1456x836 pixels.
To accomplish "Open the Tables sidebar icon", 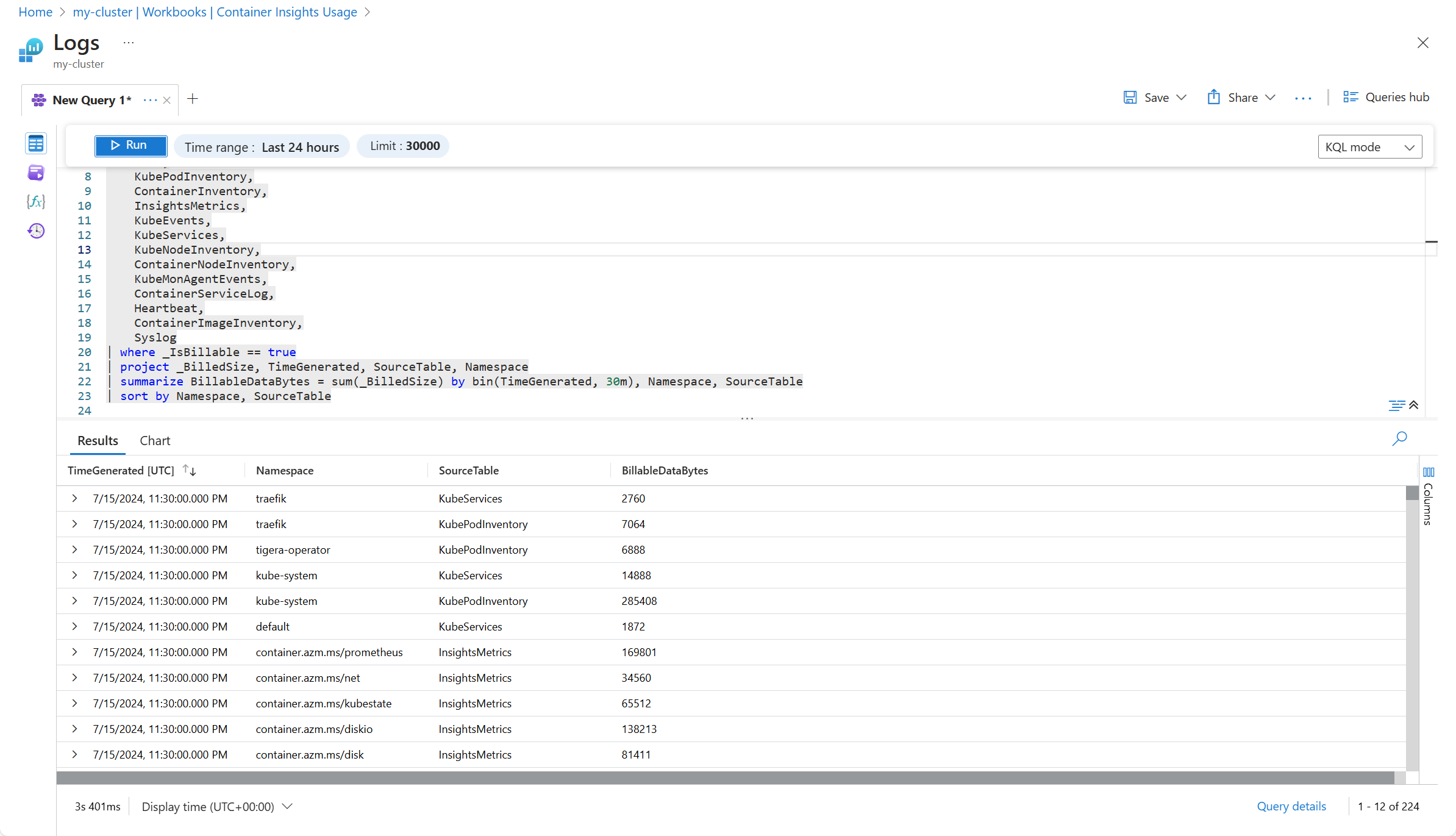I will click(x=36, y=144).
